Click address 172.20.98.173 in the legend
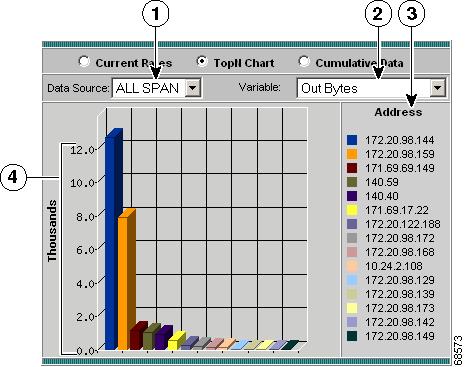This screenshot has width=465, height=367. (400, 308)
